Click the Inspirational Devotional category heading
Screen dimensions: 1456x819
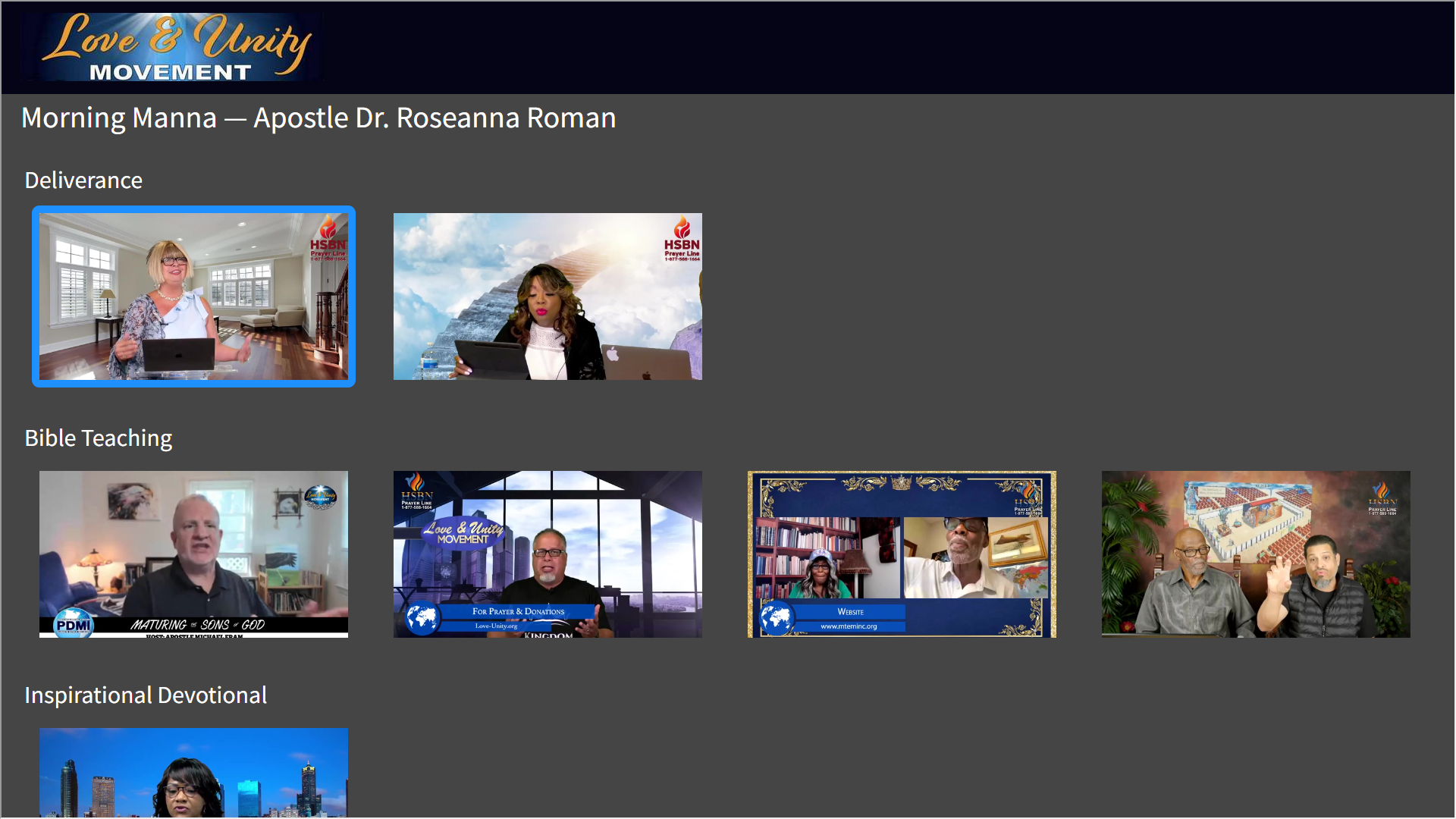tap(146, 695)
